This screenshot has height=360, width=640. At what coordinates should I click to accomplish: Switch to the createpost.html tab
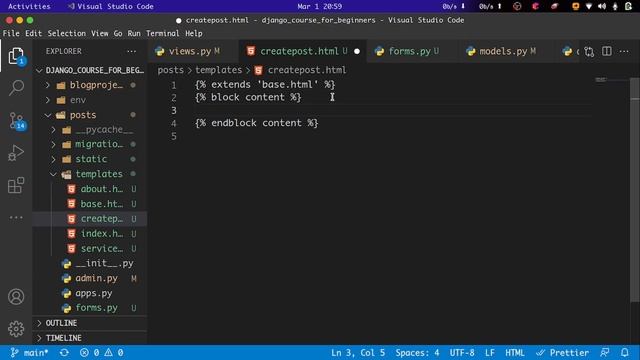click(x=302, y=51)
